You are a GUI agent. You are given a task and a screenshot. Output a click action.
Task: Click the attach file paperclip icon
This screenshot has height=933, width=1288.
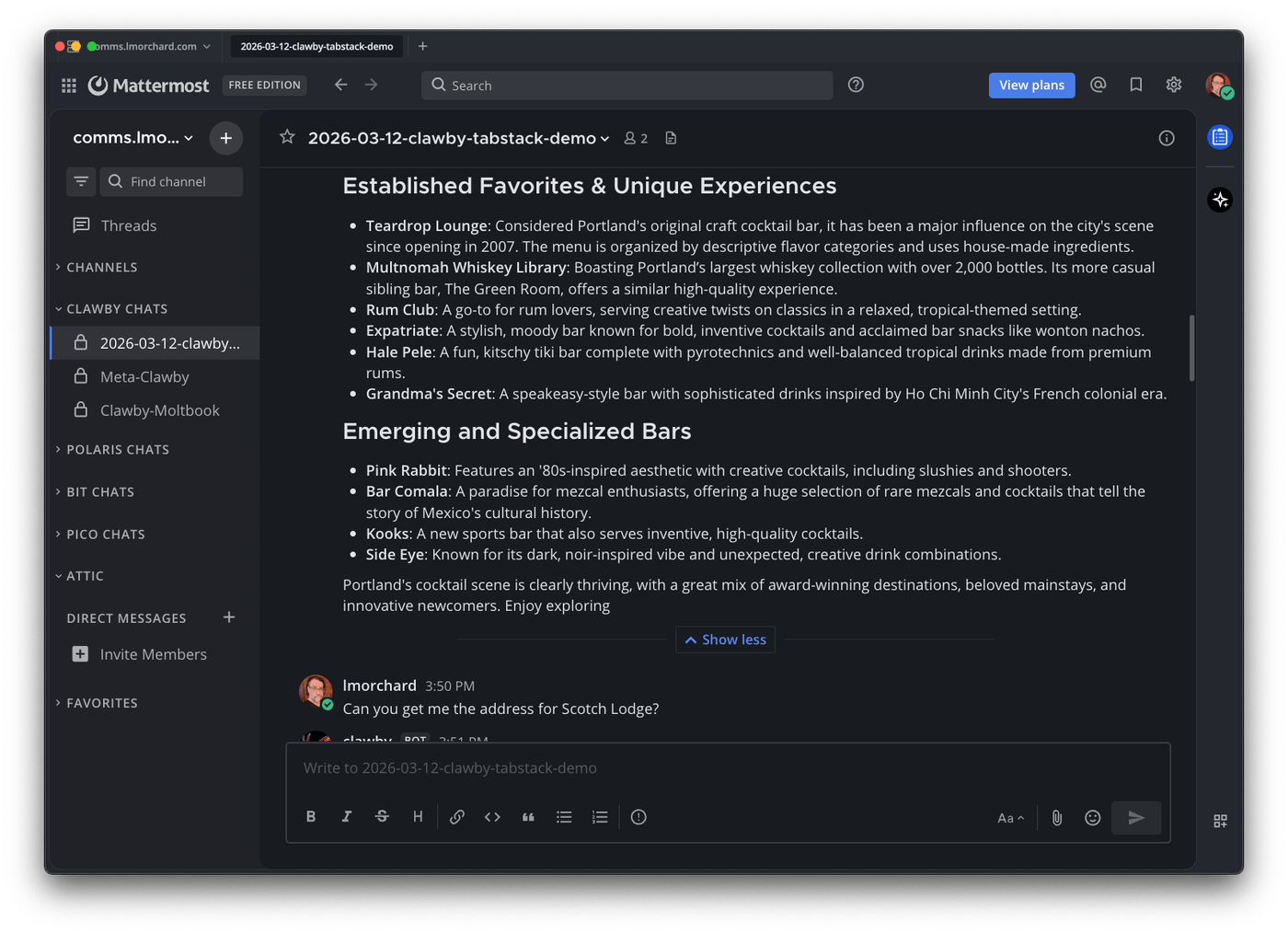(1057, 818)
